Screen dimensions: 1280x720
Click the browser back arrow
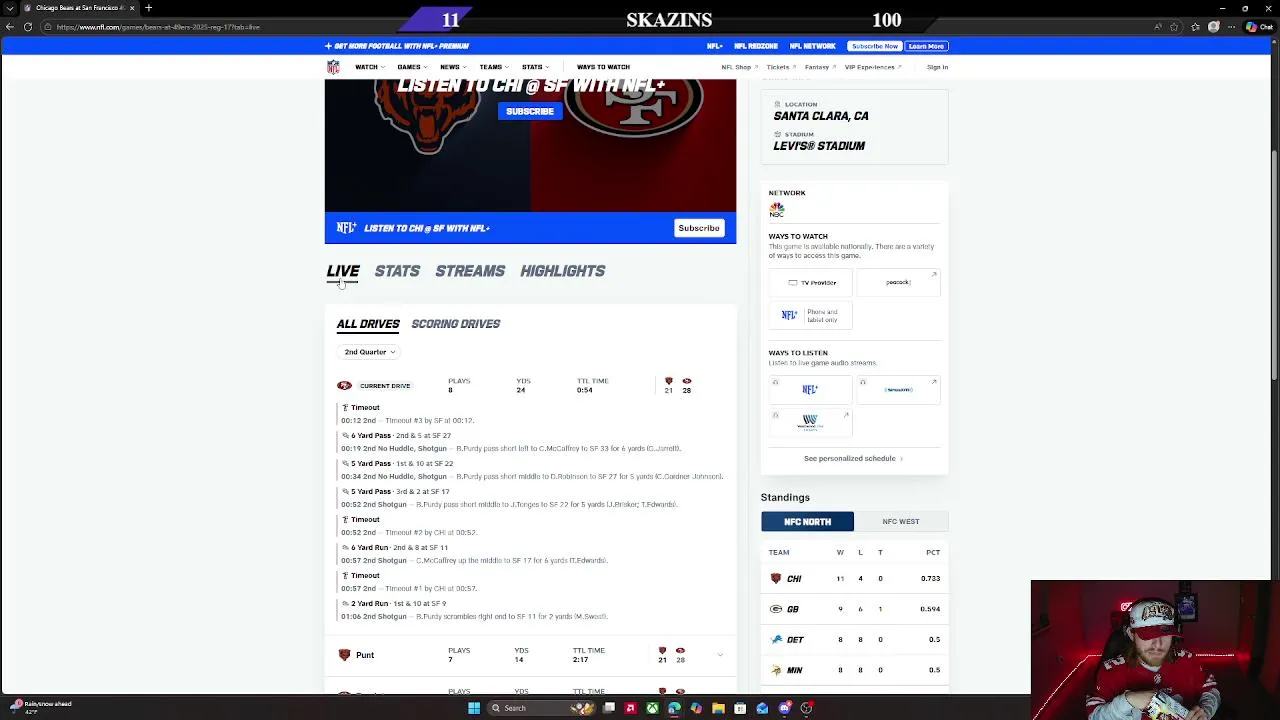pos(10,27)
